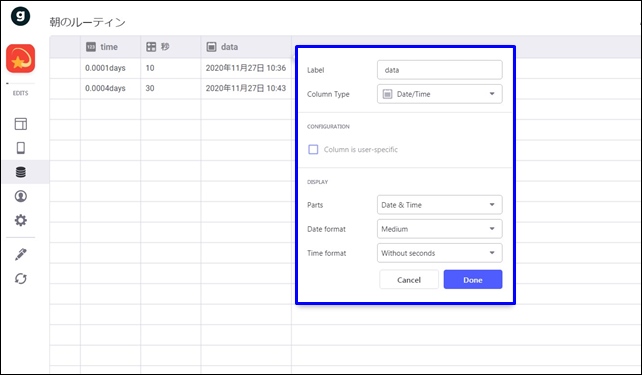Click the cell '2020年11月27日 10:36'
This screenshot has height=375, width=642.
(246, 68)
